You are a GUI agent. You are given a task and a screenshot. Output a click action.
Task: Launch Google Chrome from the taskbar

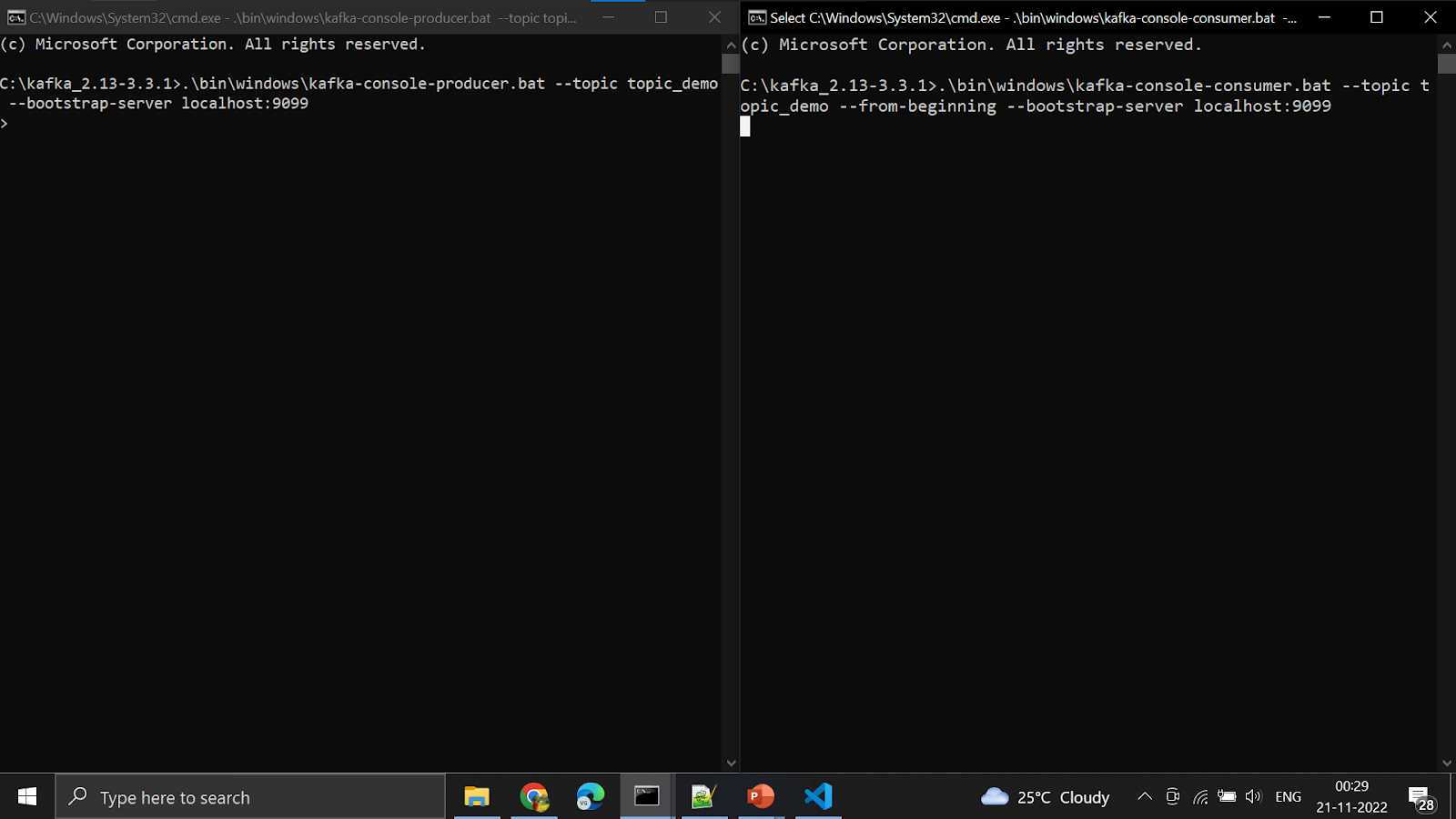[x=534, y=797]
